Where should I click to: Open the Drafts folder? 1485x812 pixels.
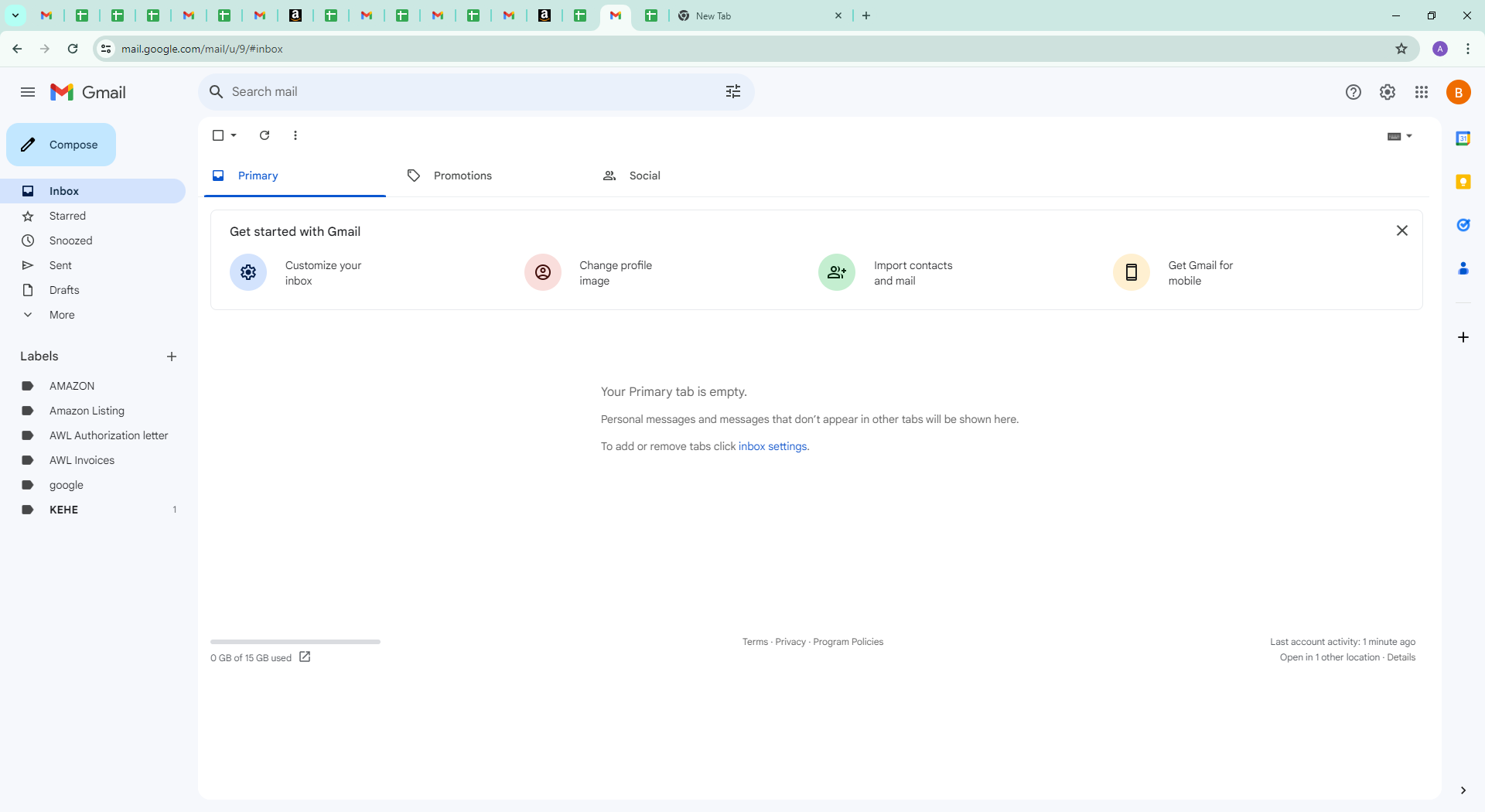point(93,290)
